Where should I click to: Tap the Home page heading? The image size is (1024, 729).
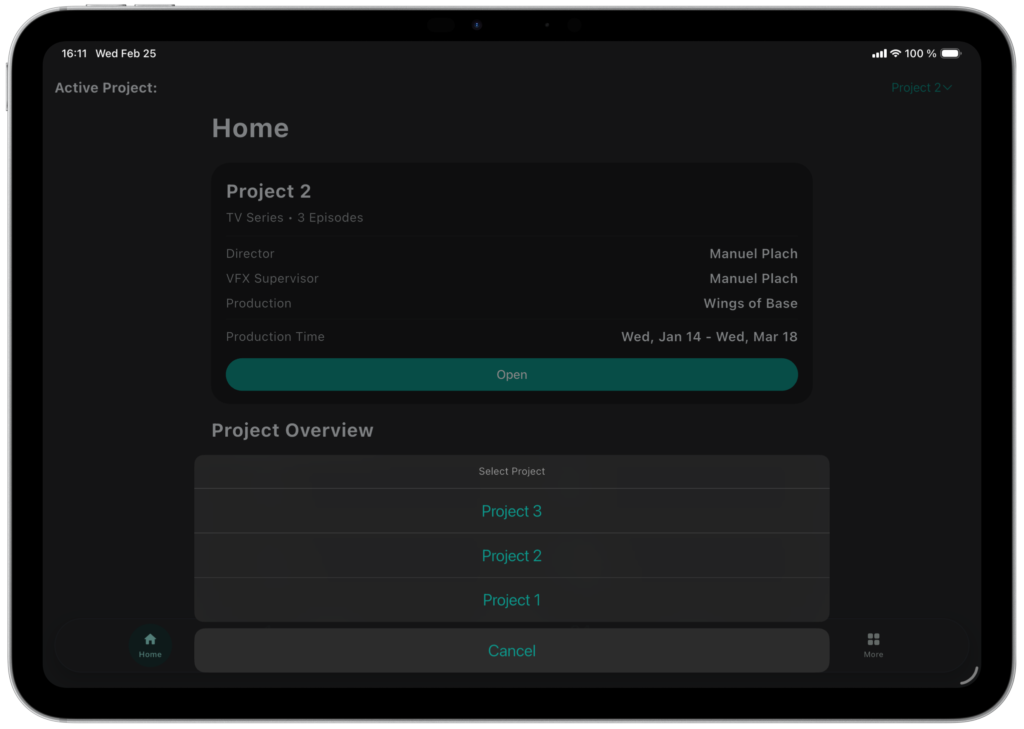pos(250,128)
